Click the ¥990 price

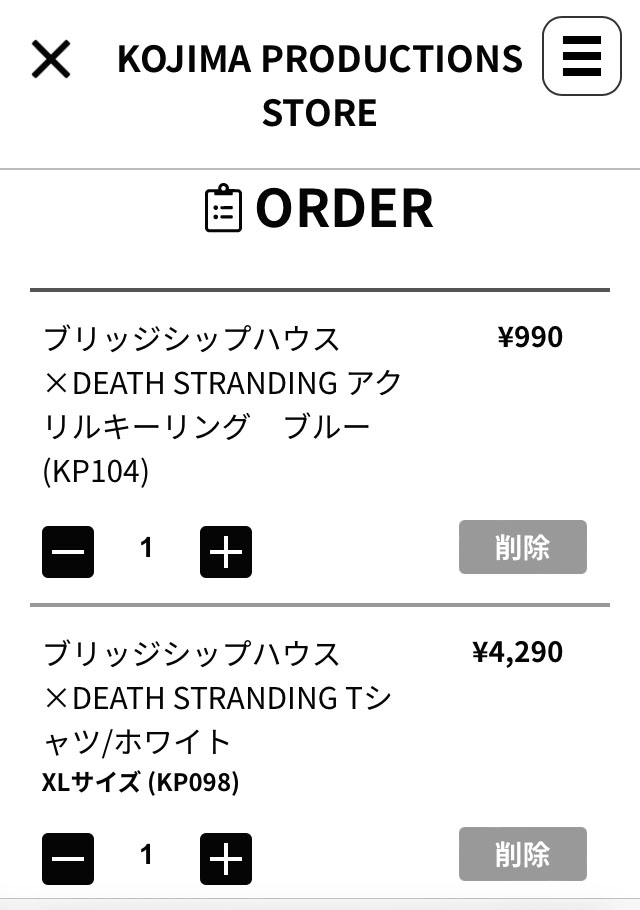point(530,337)
